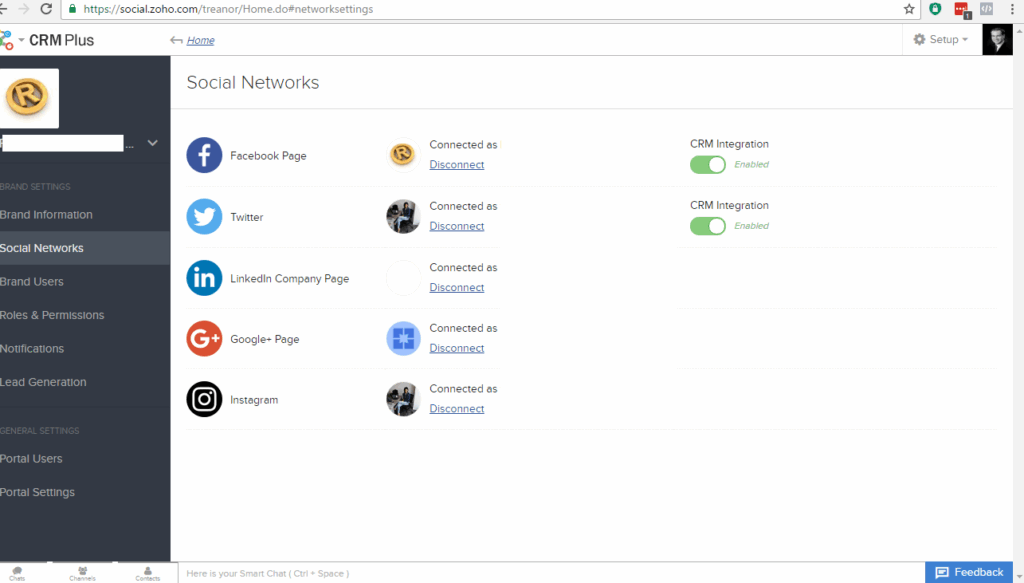Reload the page in browser

tap(46, 9)
